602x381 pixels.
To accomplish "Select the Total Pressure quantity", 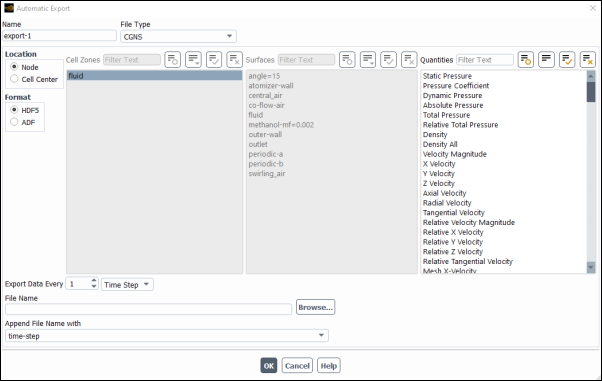I will coord(447,115).
